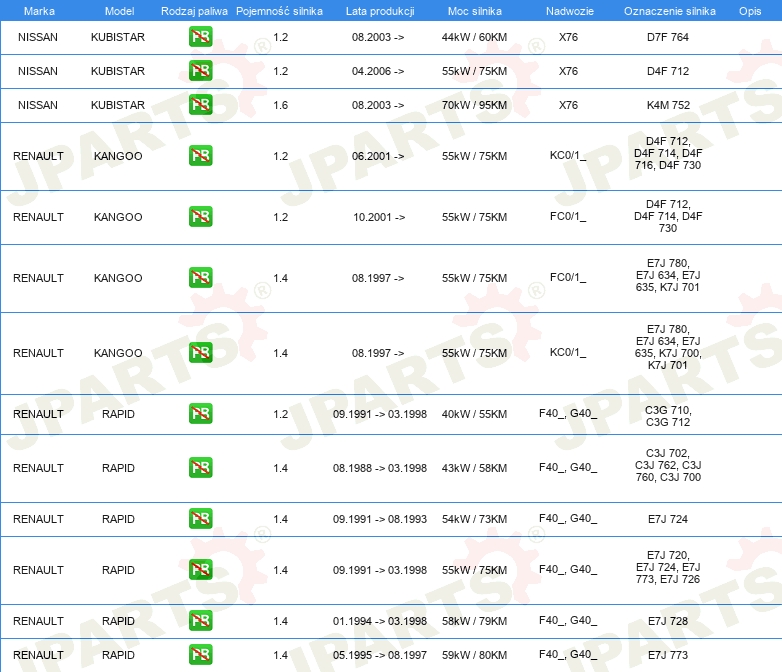The width and height of the screenshot is (782, 672).
Task: Click engine codes C3G 710, C3G 712
Action: pyautogui.click(x=668, y=416)
